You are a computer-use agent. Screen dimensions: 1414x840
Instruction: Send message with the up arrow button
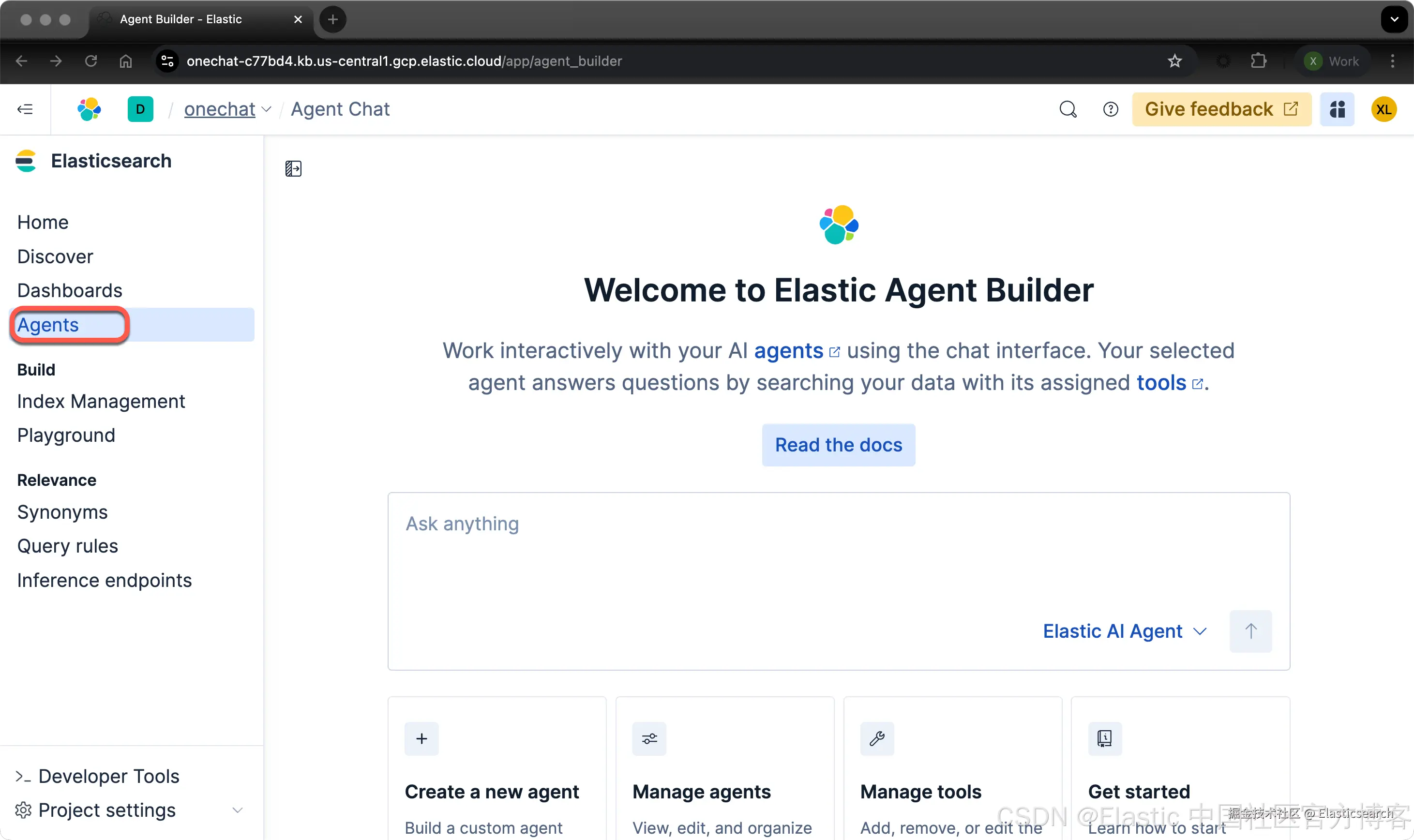(x=1250, y=631)
